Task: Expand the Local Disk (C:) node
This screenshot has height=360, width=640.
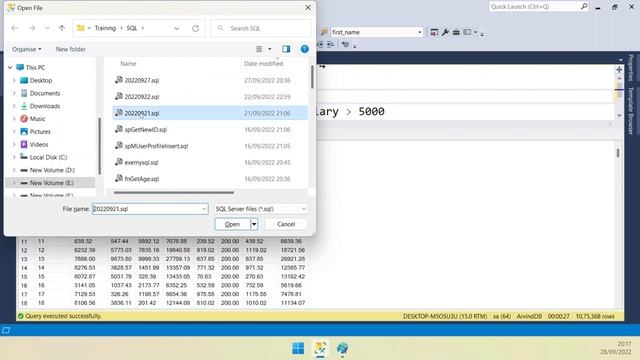Action: 14,157
